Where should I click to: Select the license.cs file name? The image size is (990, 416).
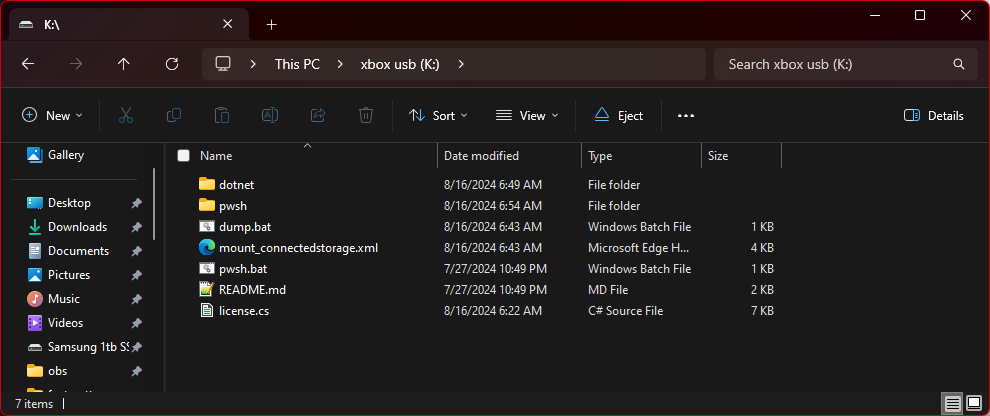click(x=244, y=311)
